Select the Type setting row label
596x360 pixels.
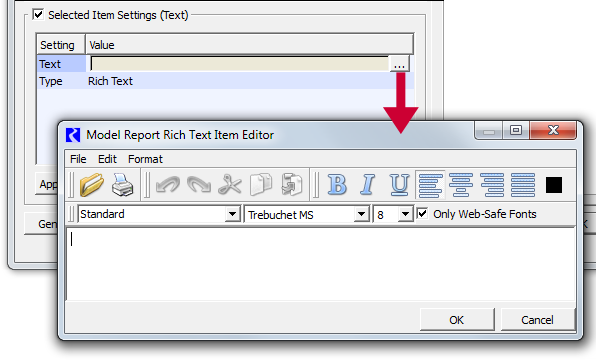(51, 81)
